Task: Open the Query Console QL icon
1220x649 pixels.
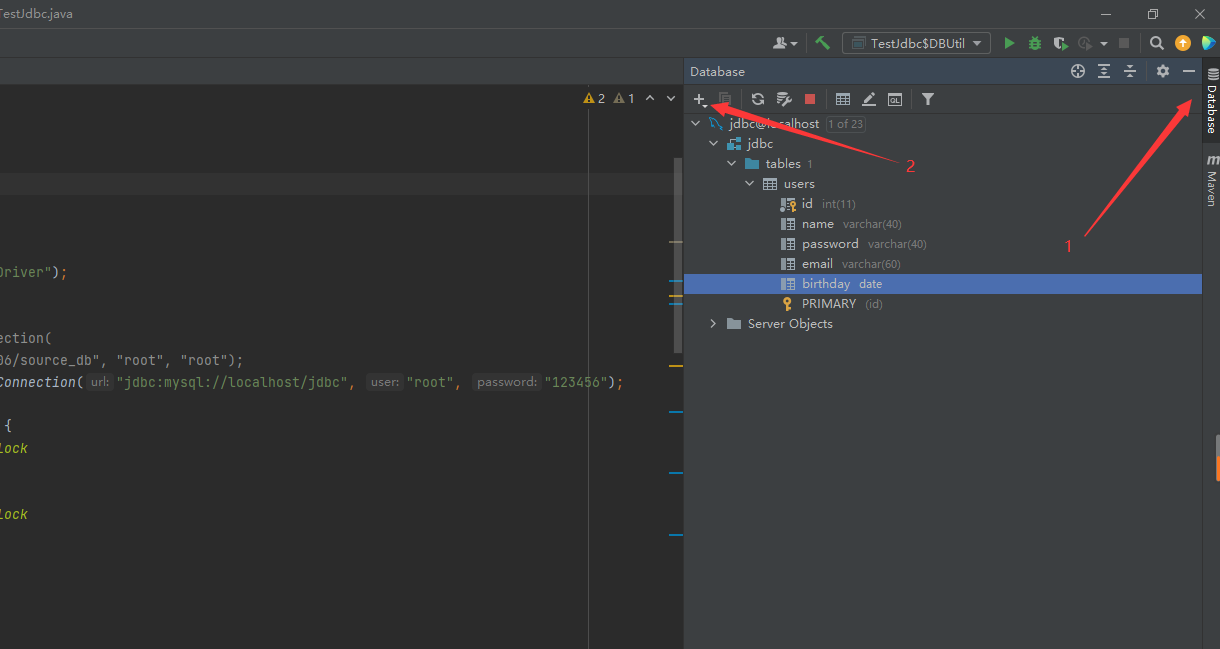Action: (895, 99)
